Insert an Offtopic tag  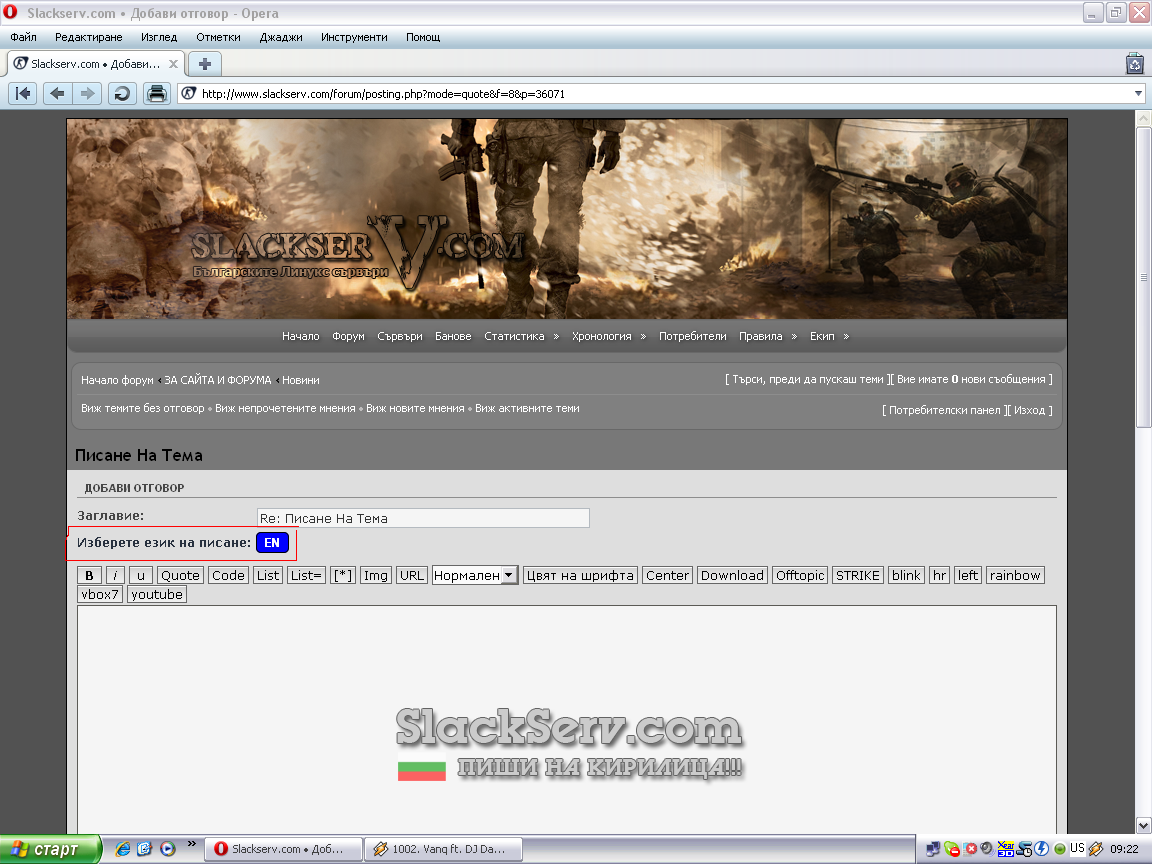coord(800,575)
